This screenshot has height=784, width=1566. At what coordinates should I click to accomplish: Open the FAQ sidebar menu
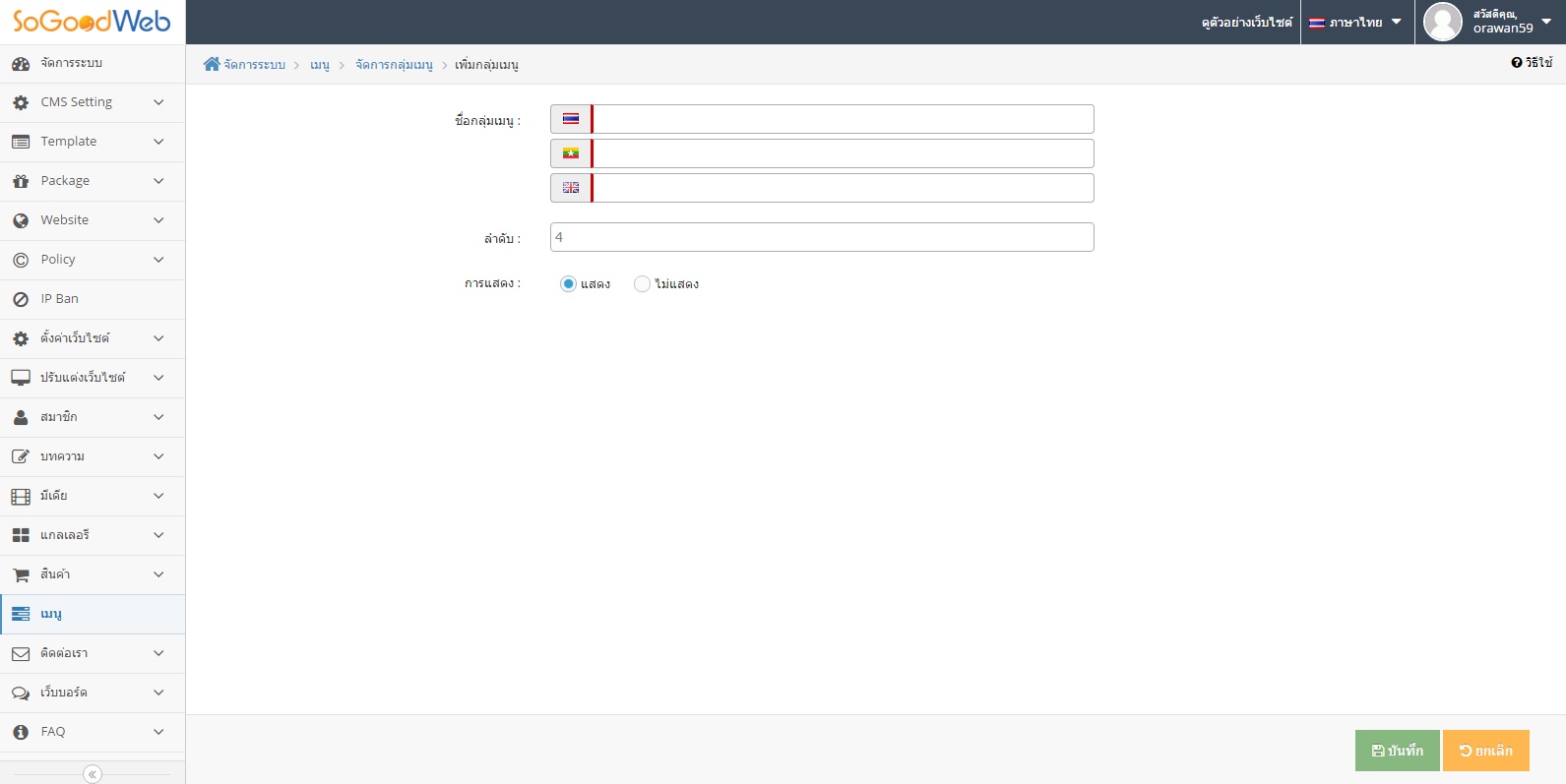coord(93,732)
